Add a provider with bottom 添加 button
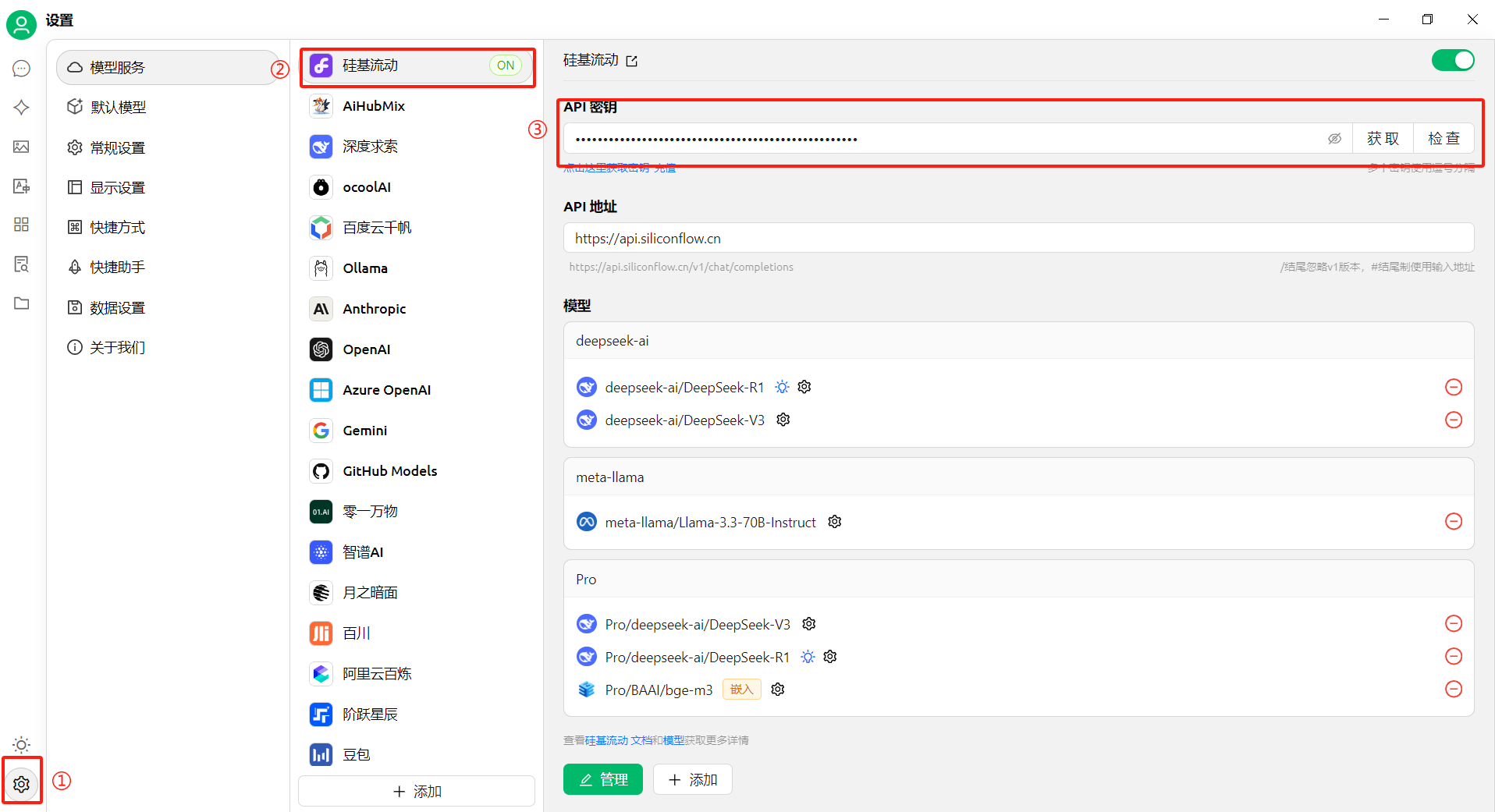This screenshot has width=1495, height=812. pos(417,791)
